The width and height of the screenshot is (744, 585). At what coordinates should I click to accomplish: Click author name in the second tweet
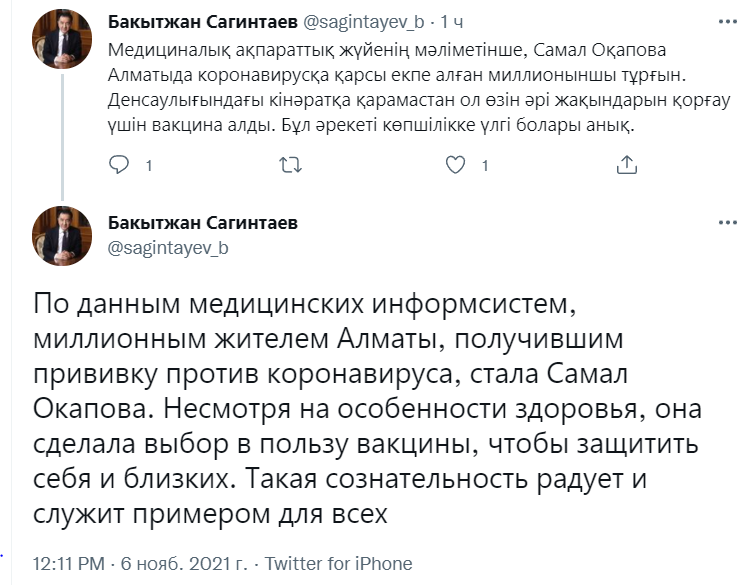(202, 223)
